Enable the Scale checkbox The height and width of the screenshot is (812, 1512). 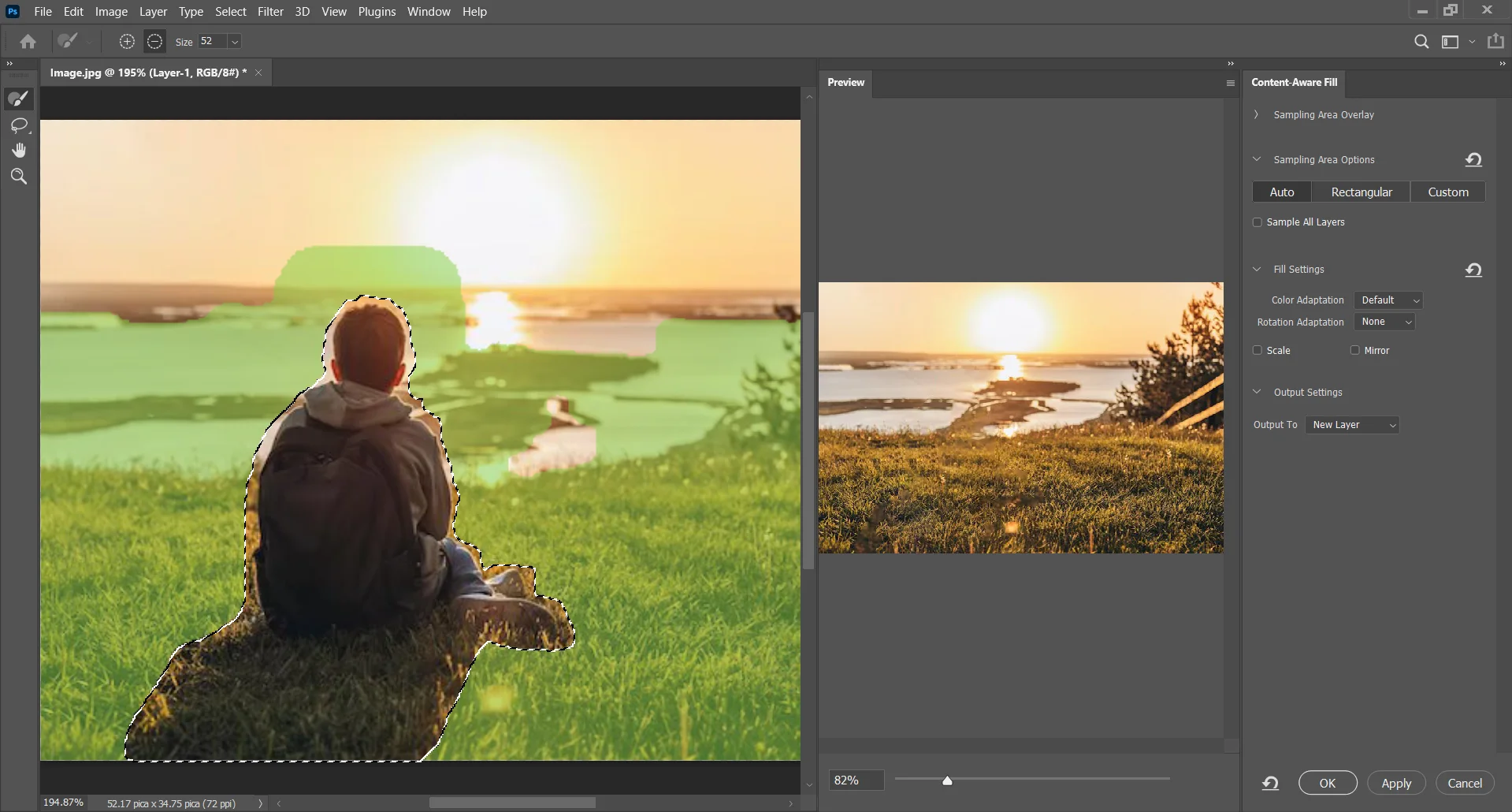(x=1258, y=351)
